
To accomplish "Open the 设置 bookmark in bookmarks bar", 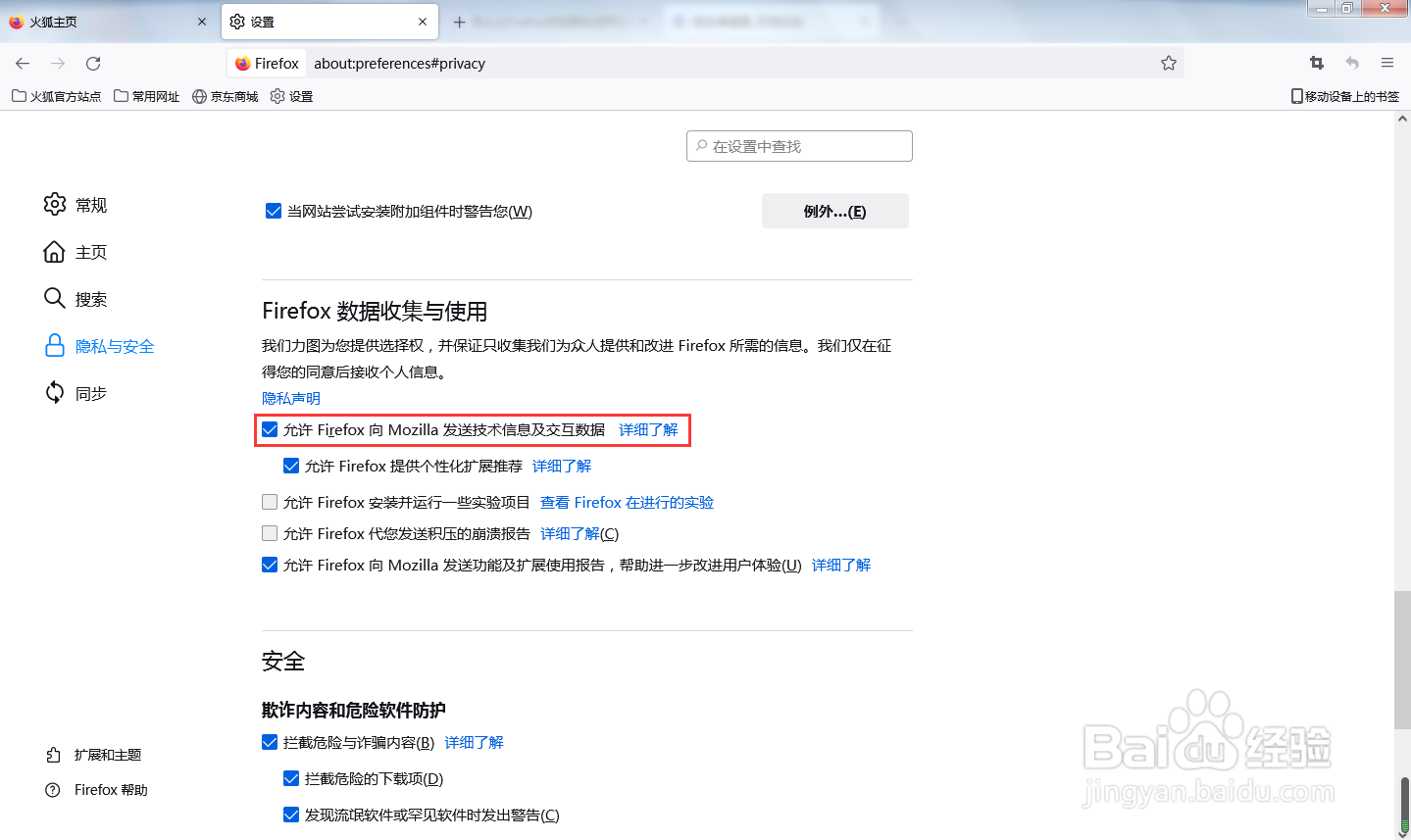I will pyautogui.click(x=291, y=96).
